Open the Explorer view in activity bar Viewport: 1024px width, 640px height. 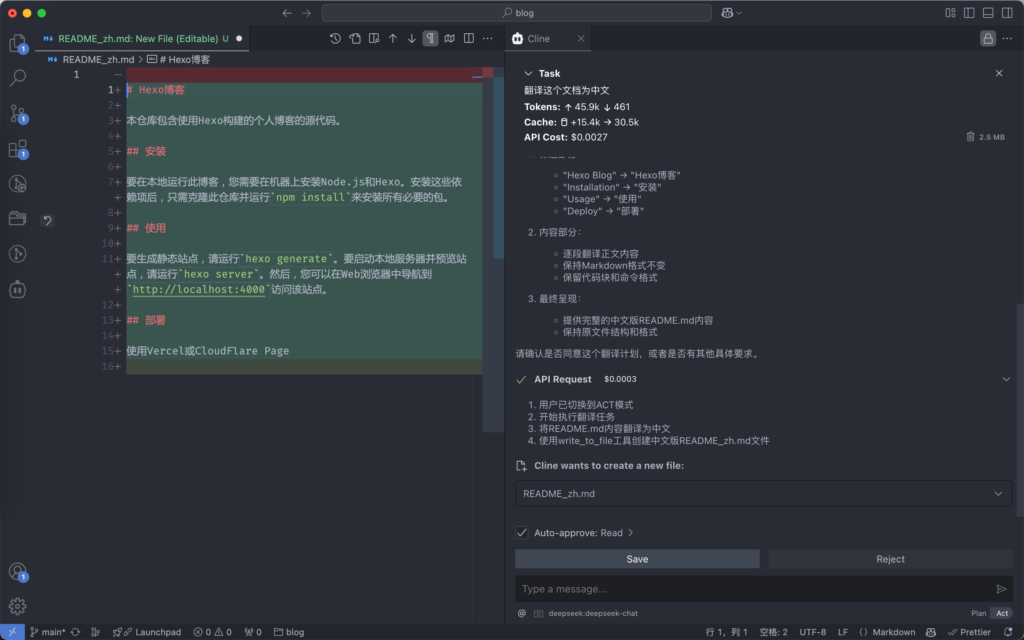(18, 43)
